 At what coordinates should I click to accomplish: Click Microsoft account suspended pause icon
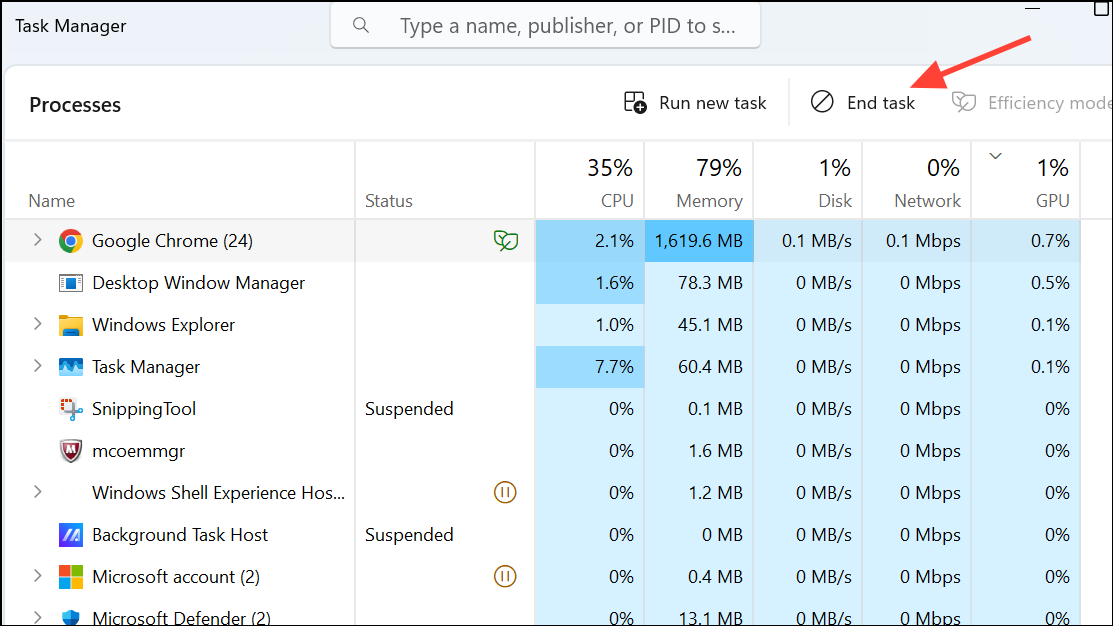505,576
